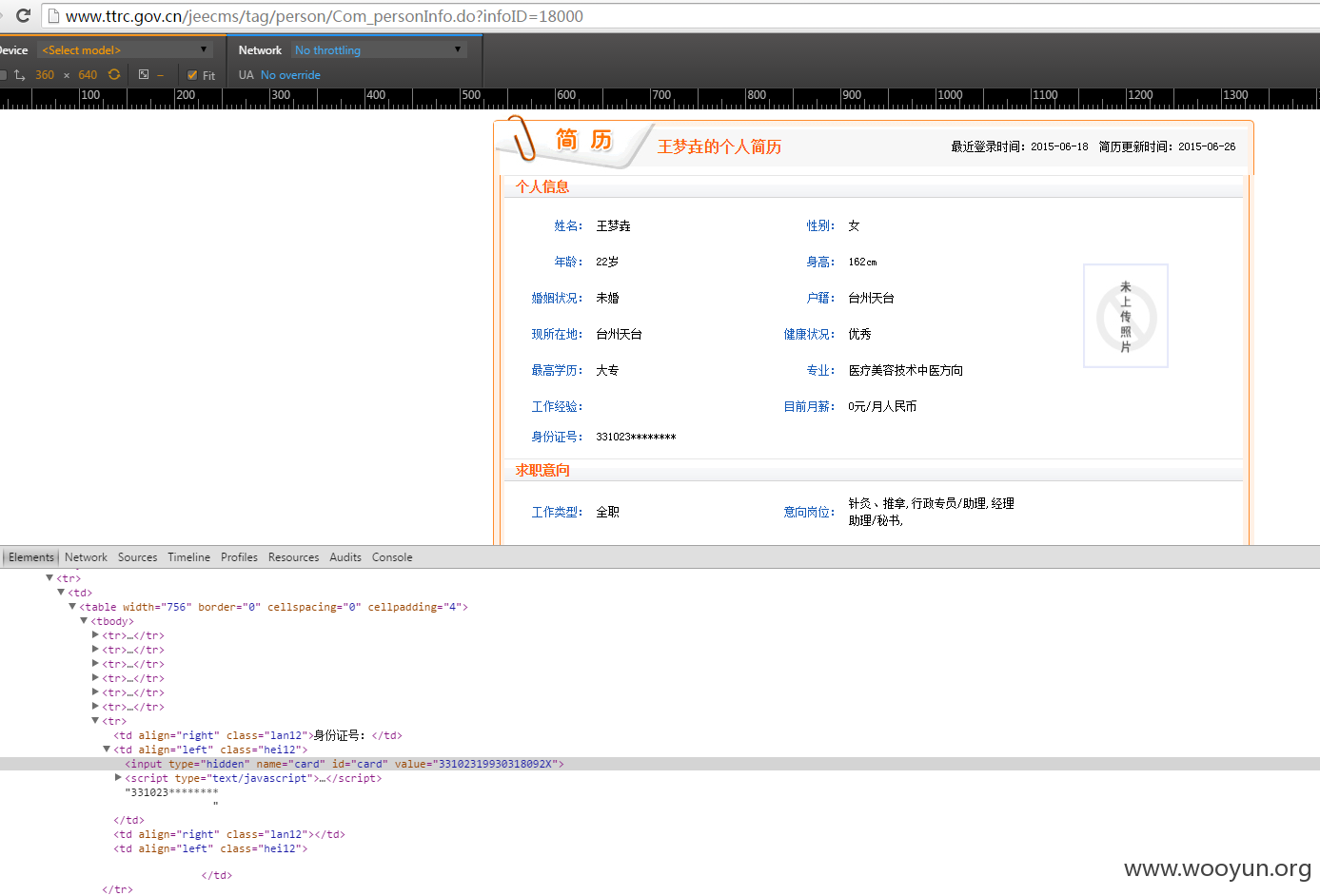The image size is (1320, 896).
Task: Switch to the Audits tab
Action: (345, 557)
